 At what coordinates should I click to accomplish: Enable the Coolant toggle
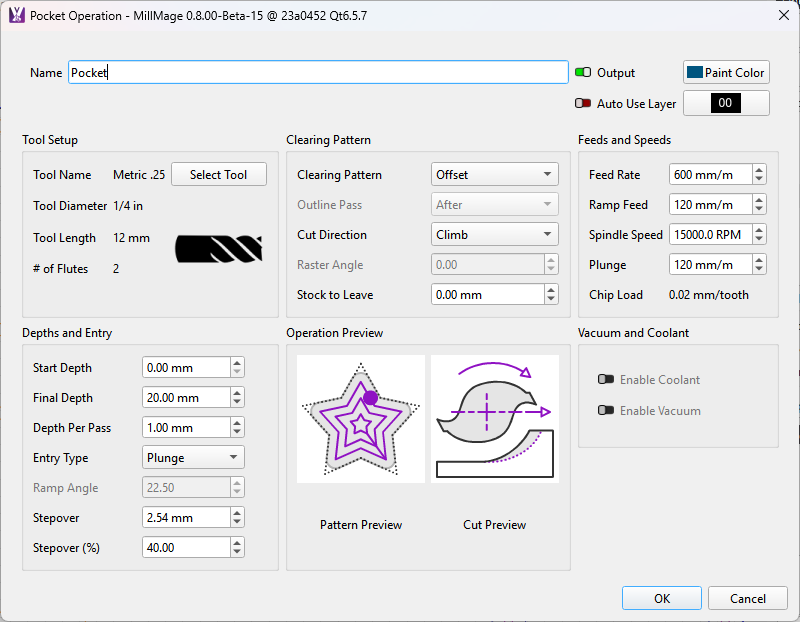pyautogui.click(x=606, y=380)
